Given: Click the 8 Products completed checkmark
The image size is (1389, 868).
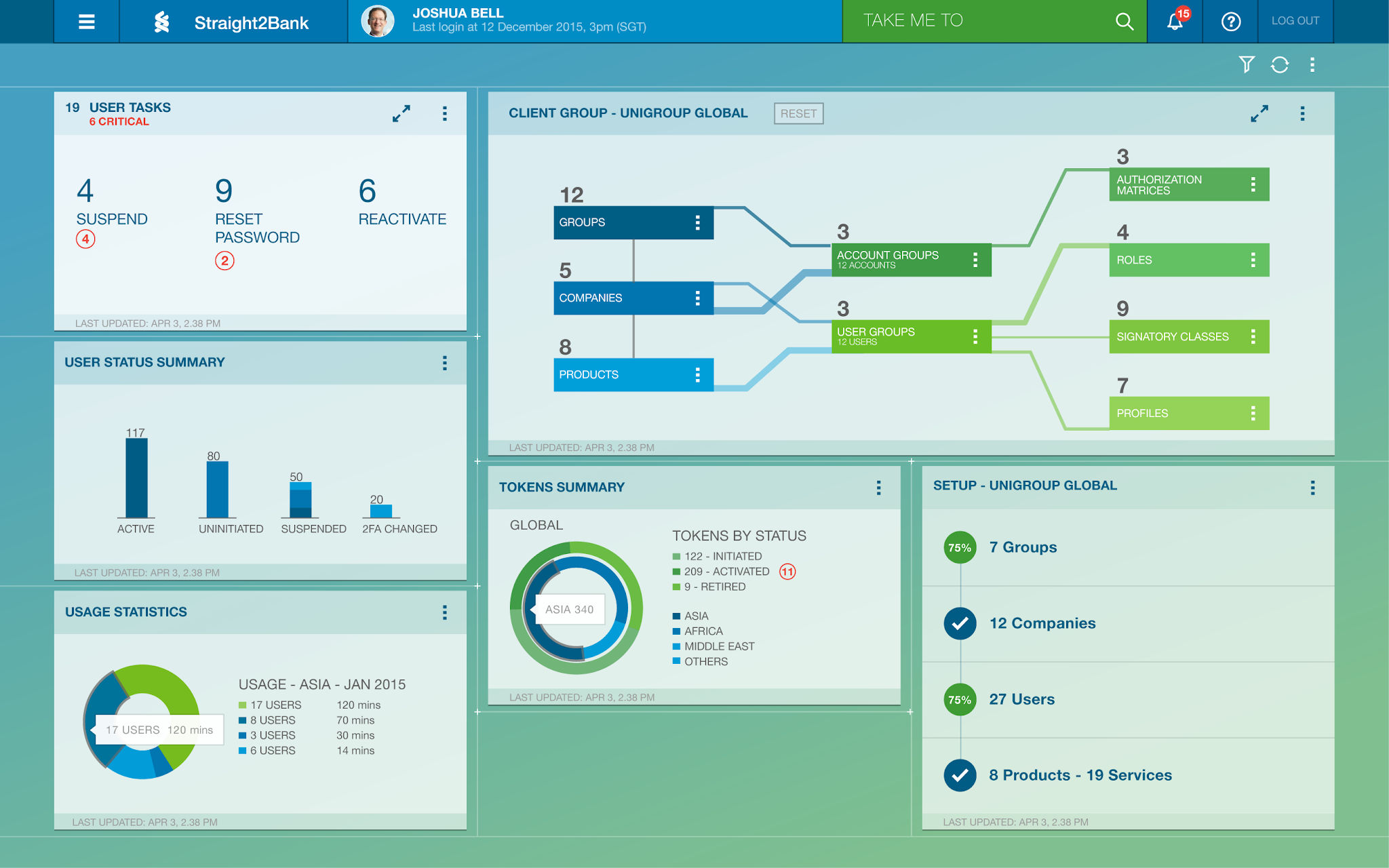Looking at the screenshot, I should point(960,775).
